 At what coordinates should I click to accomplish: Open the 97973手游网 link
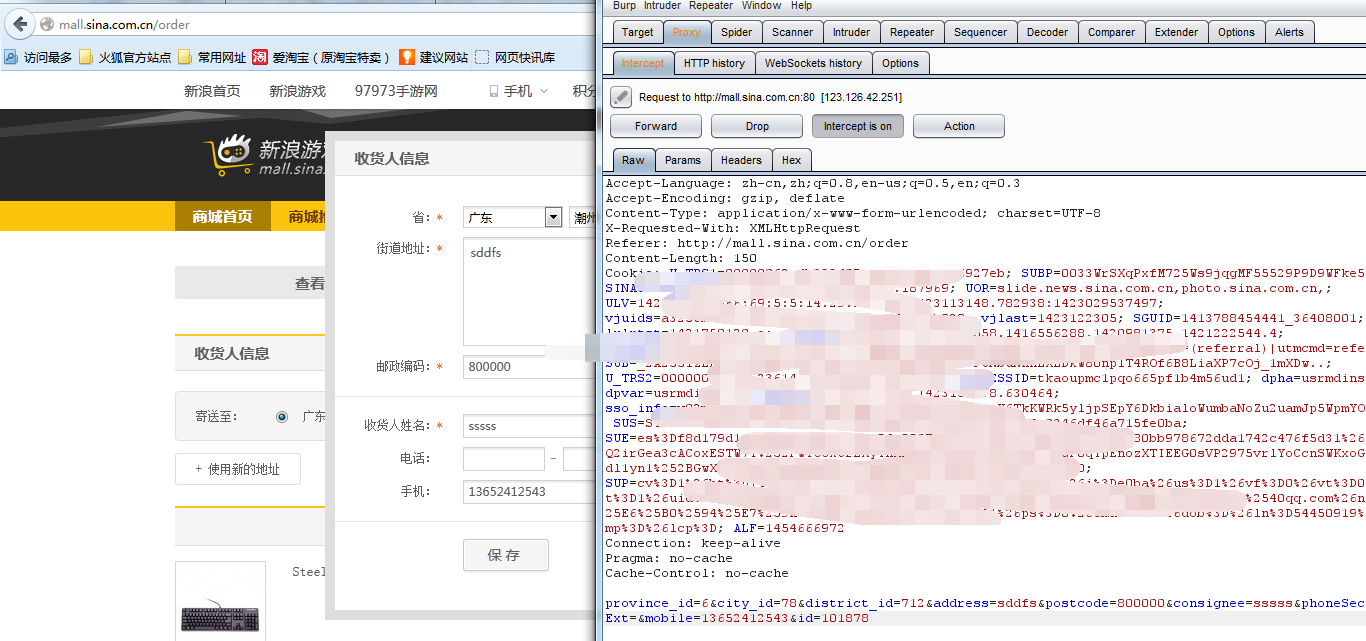396,91
